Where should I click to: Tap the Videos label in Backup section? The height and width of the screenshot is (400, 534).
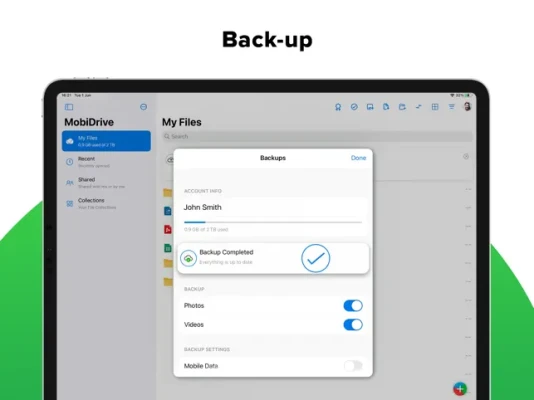pos(193,325)
